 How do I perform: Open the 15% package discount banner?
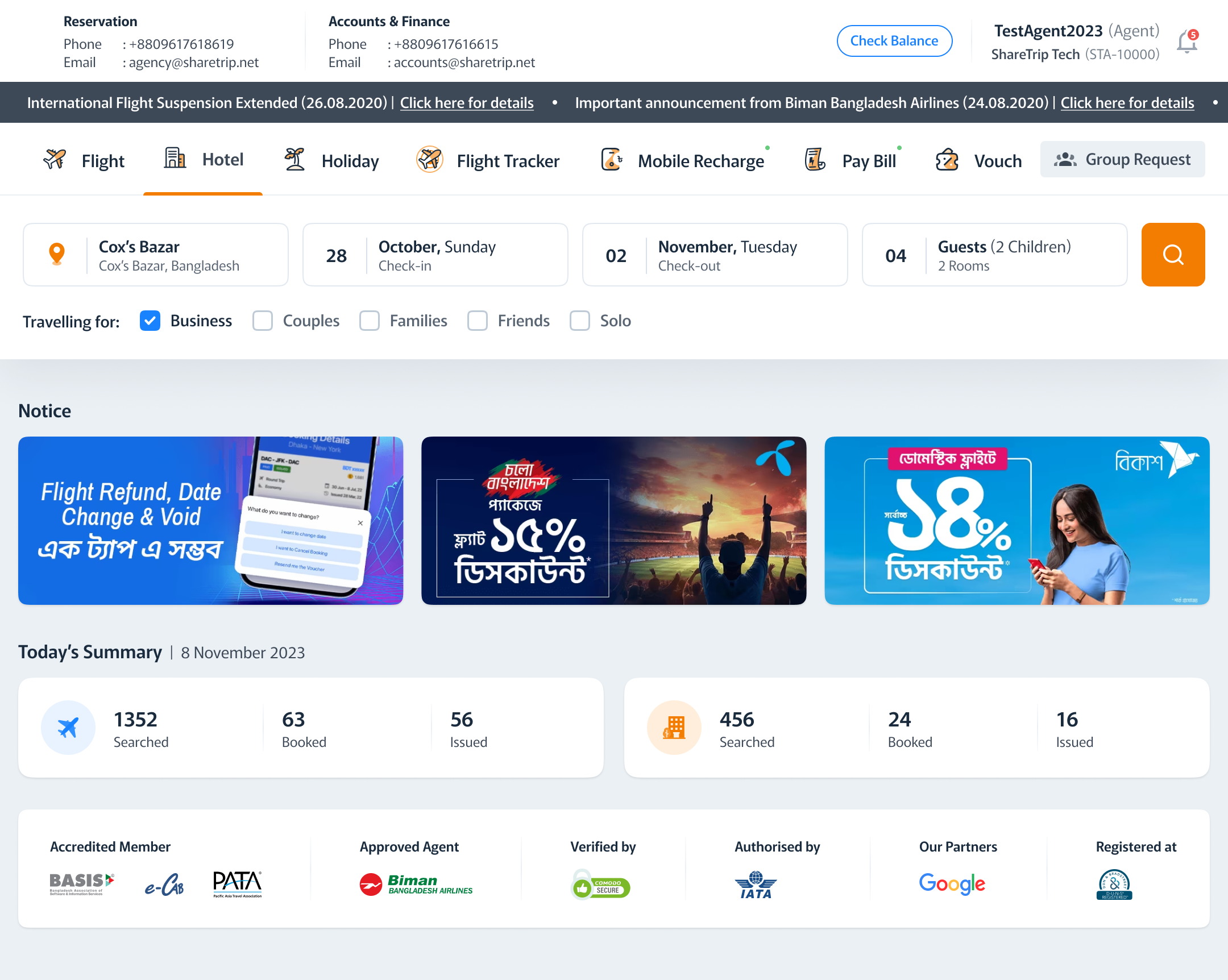613,521
